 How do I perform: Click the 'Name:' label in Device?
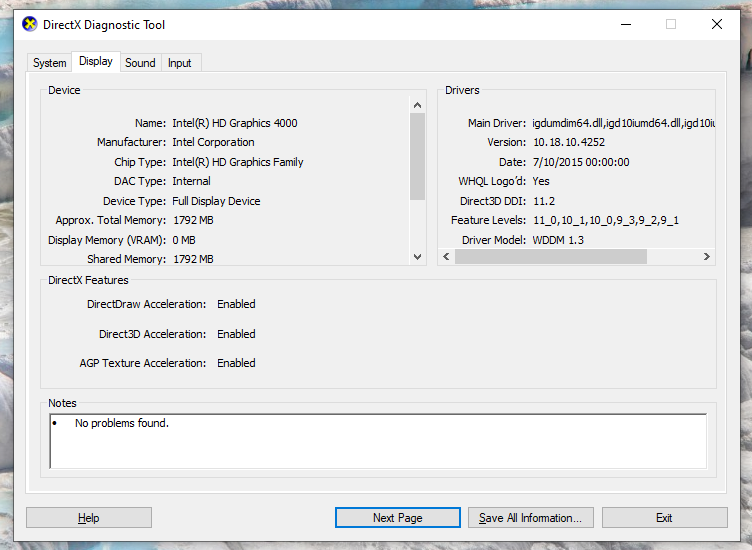tap(150, 123)
